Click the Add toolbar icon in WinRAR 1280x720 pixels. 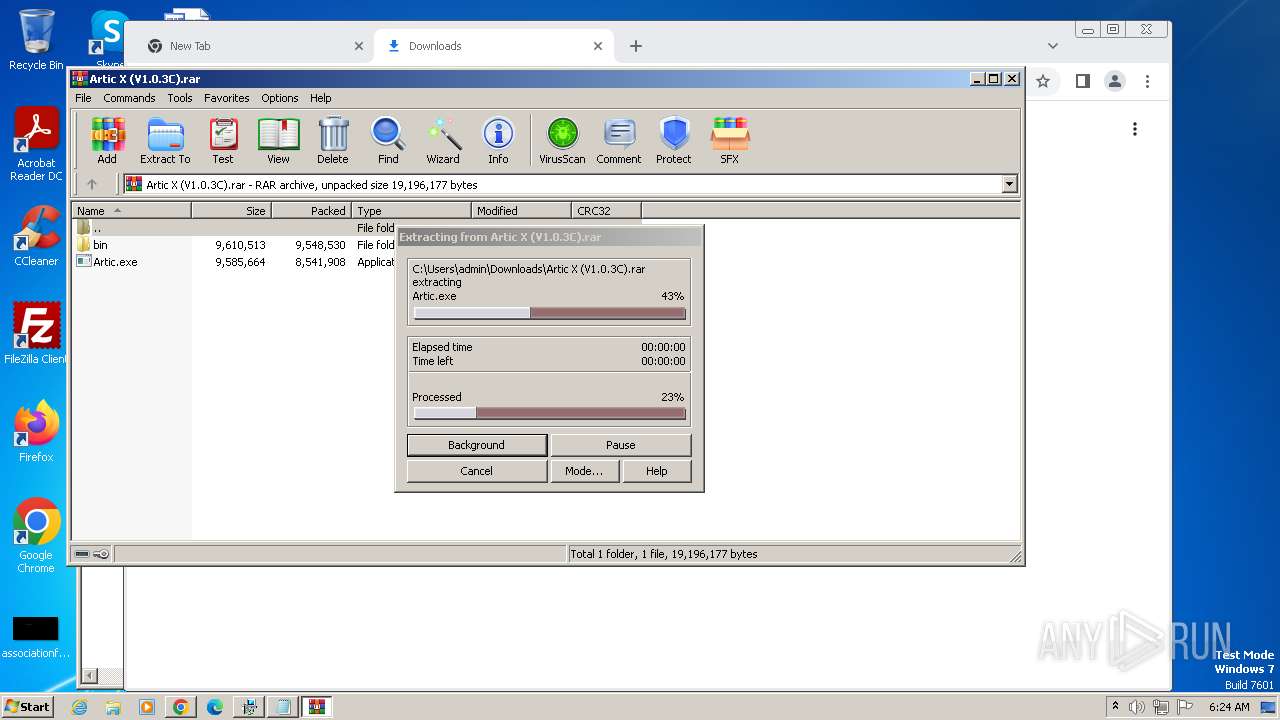[107, 140]
